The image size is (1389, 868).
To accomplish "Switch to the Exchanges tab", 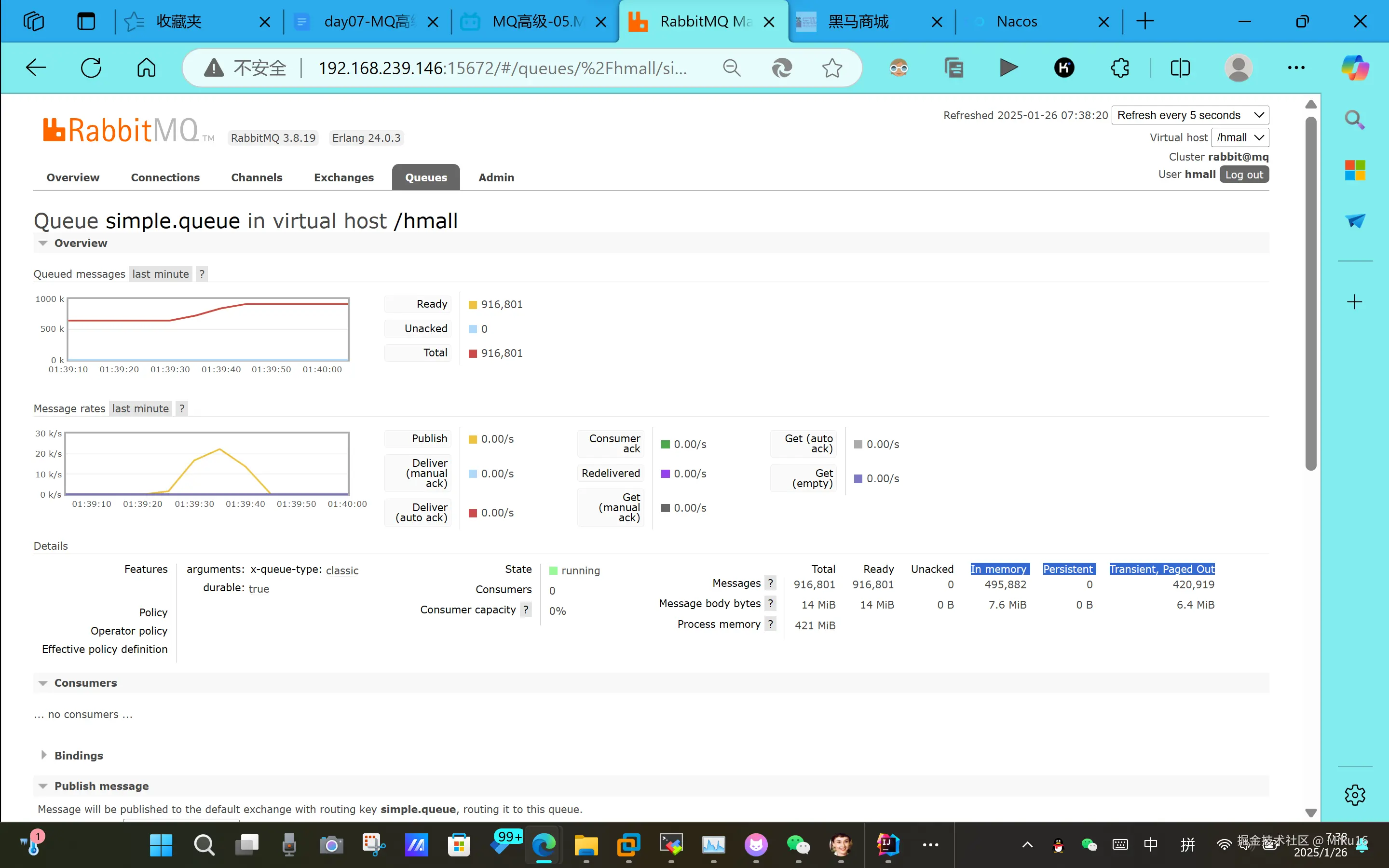I will (343, 177).
